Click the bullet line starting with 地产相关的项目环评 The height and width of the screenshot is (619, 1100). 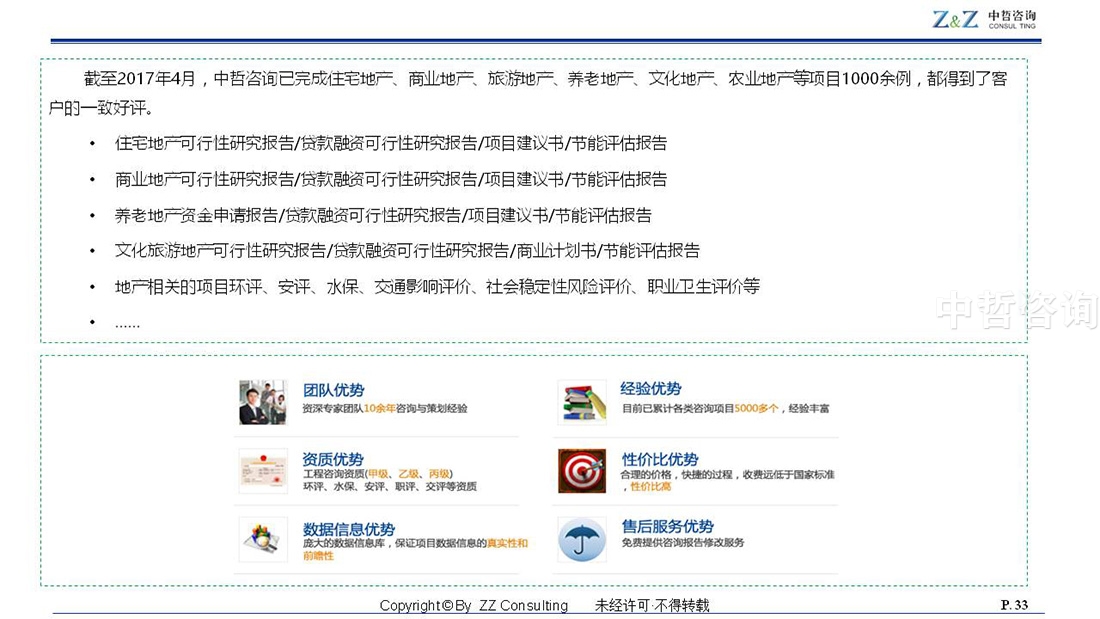[437, 286]
